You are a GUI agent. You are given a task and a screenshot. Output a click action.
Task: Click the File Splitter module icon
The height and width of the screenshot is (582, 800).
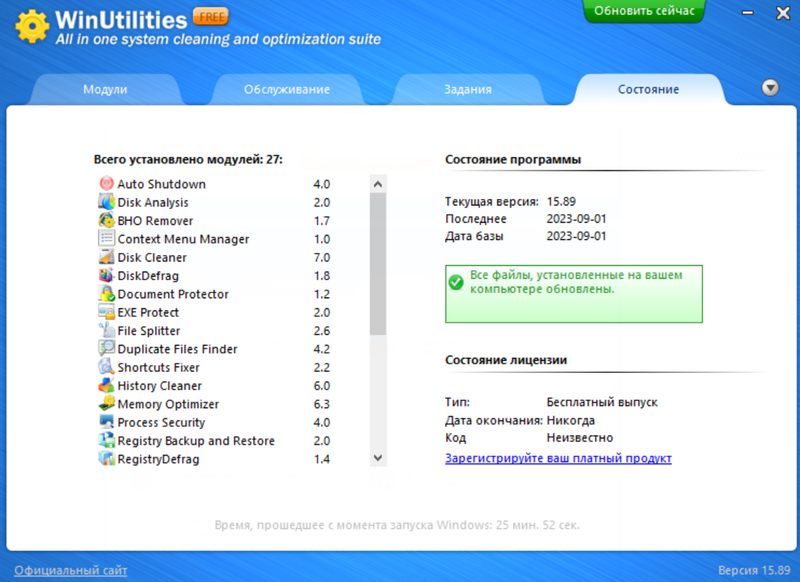coord(106,331)
